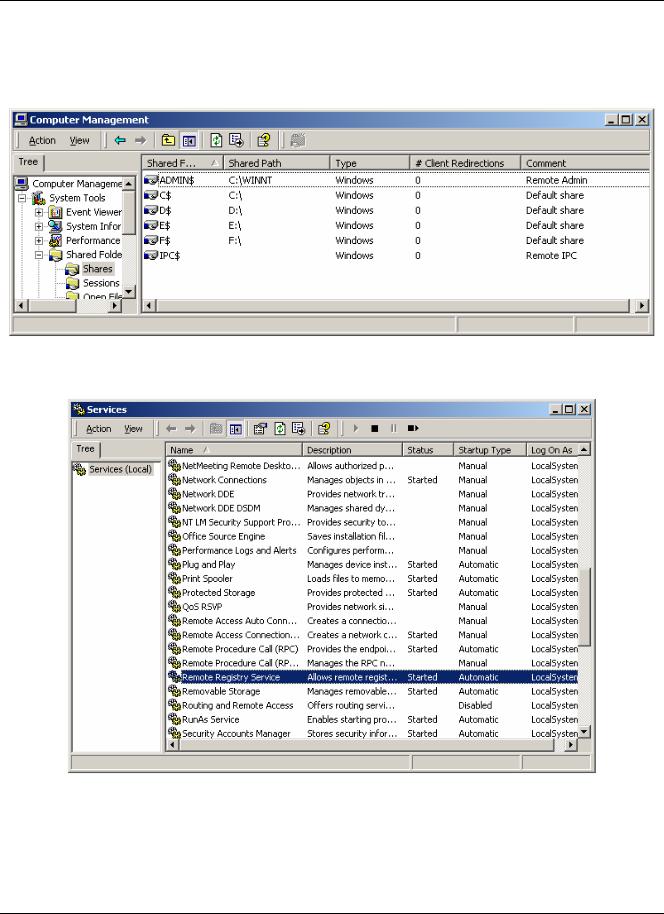Click Forward arrow in Computer Management toolbar
Image resolution: width=664 pixels, height=914 pixels.
point(140,140)
